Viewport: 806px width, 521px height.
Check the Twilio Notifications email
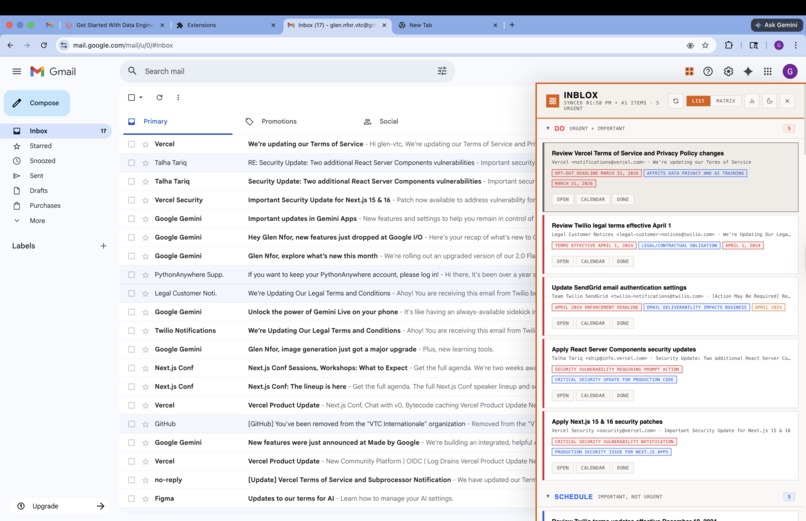(131, 331)
